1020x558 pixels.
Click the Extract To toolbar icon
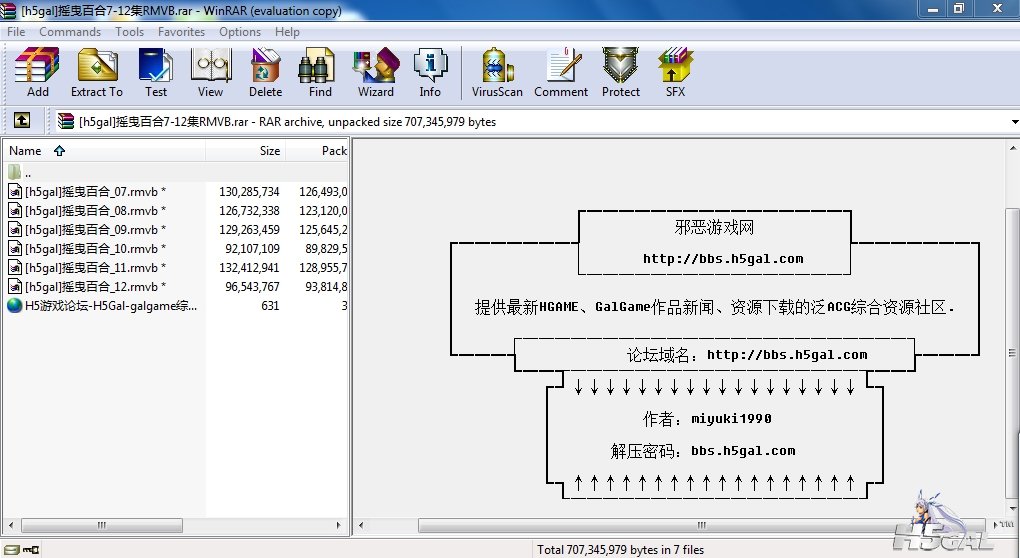(97, 72)
